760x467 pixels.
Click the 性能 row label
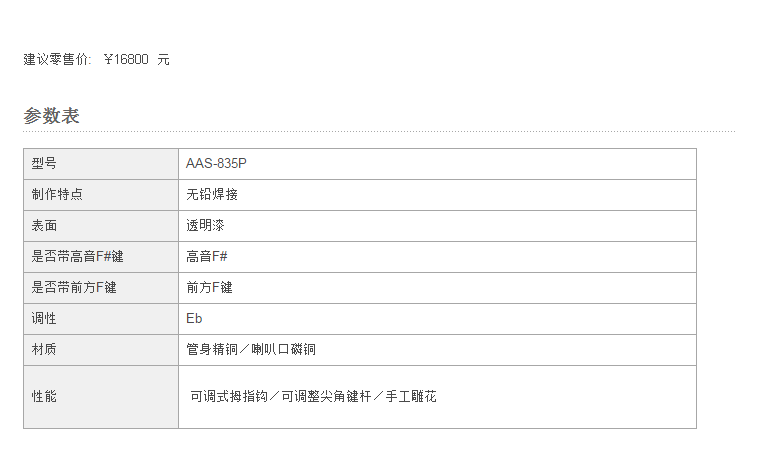(x=44, y=397)
